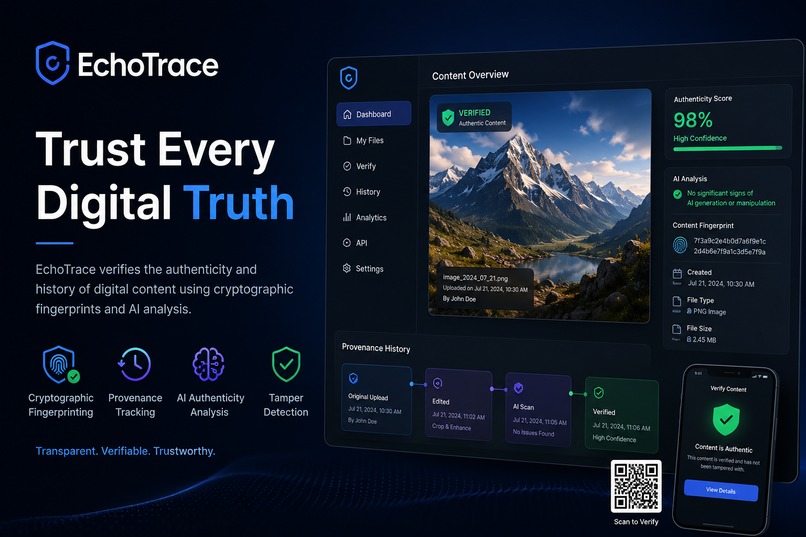Tap the green shield on the phone screen
Screen dimensions: 806x537
click(x=726, y=419)
